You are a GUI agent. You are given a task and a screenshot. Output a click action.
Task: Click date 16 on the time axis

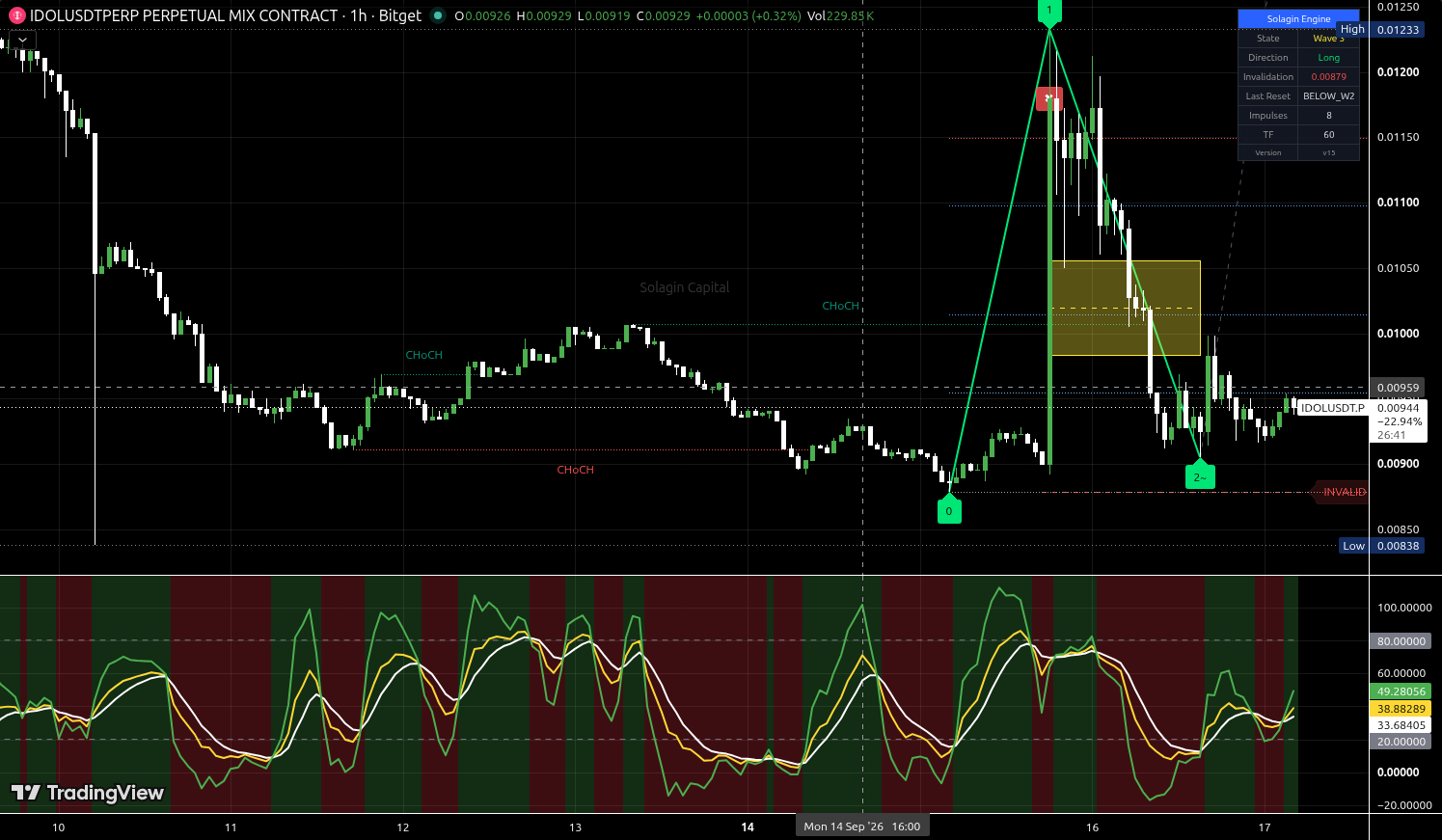pos(1092,827)
